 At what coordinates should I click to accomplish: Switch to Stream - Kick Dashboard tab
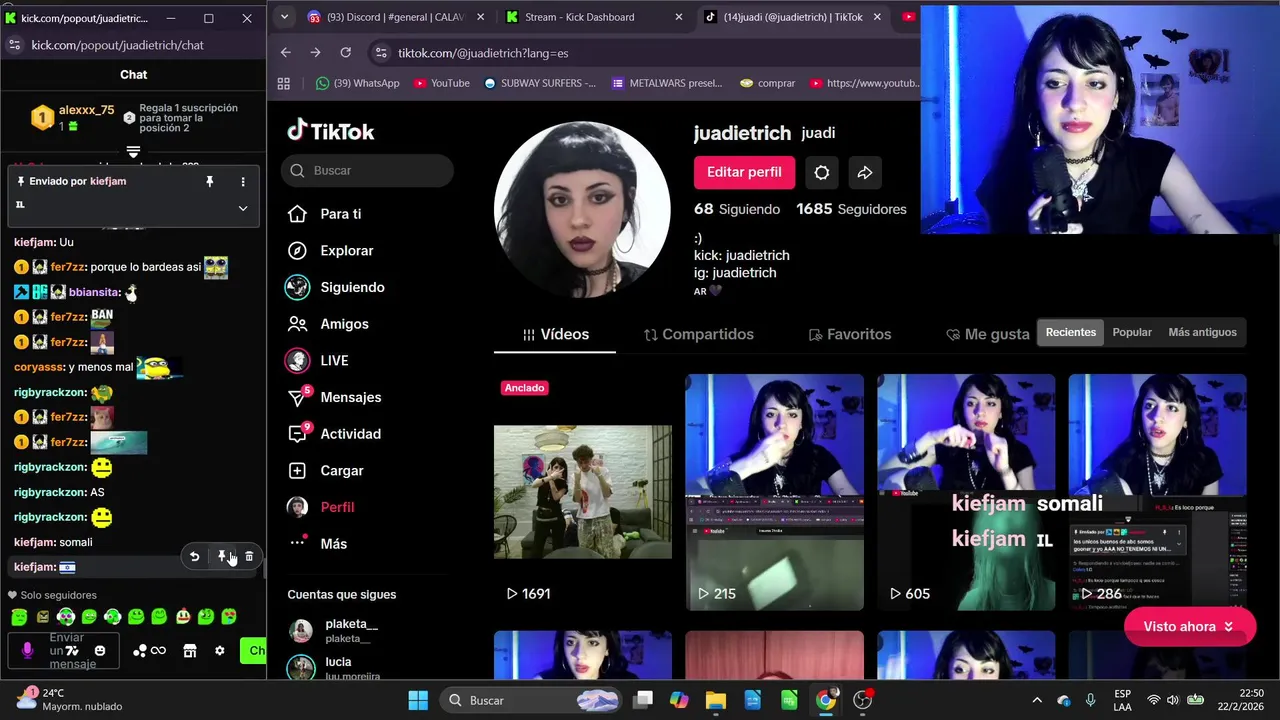(594, 17)
